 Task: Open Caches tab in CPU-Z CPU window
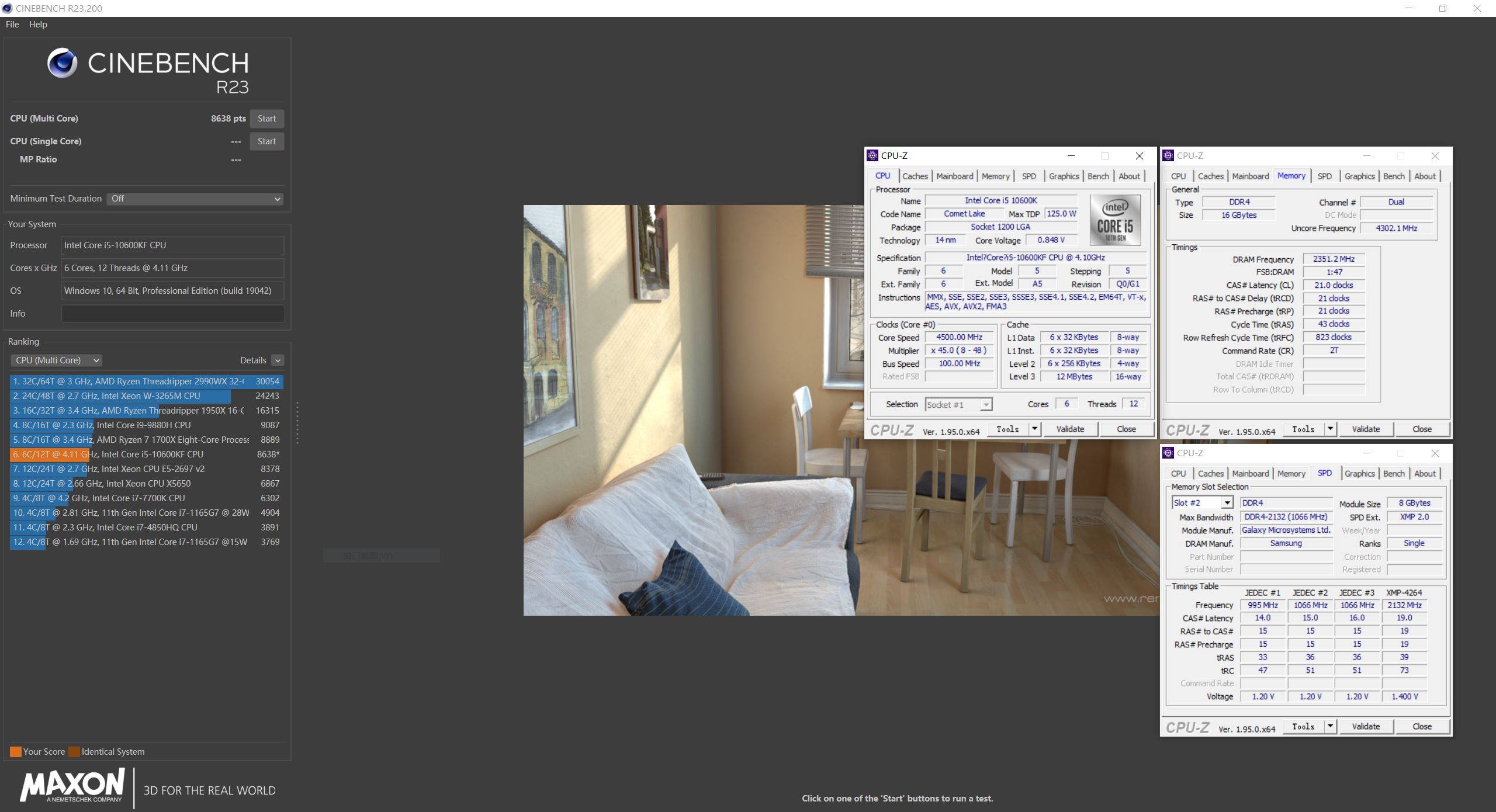coord(915,176)
